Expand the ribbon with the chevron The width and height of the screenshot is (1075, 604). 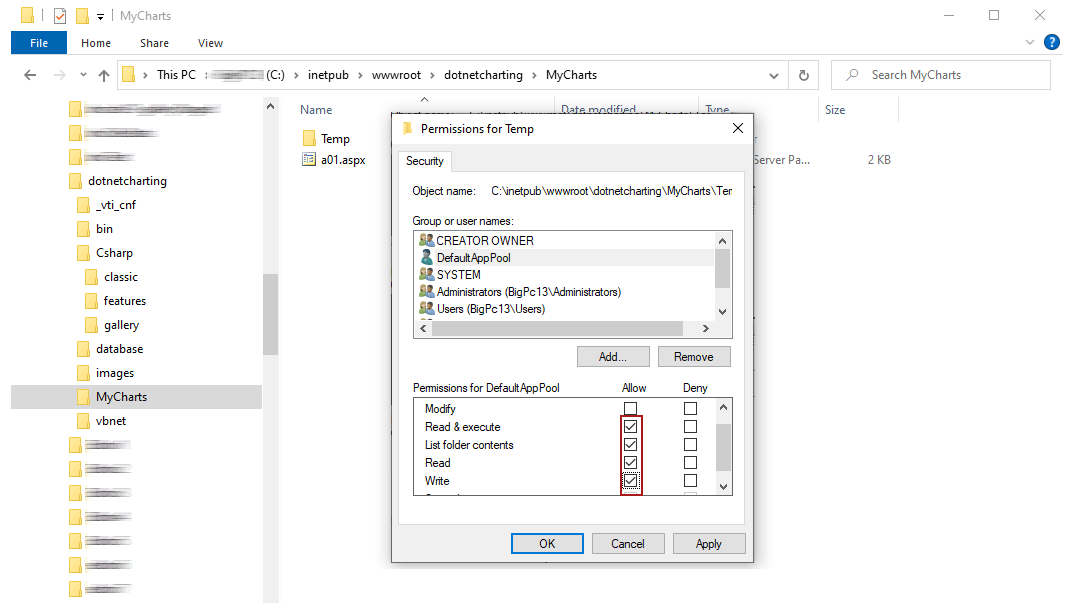coord(1031,43)
